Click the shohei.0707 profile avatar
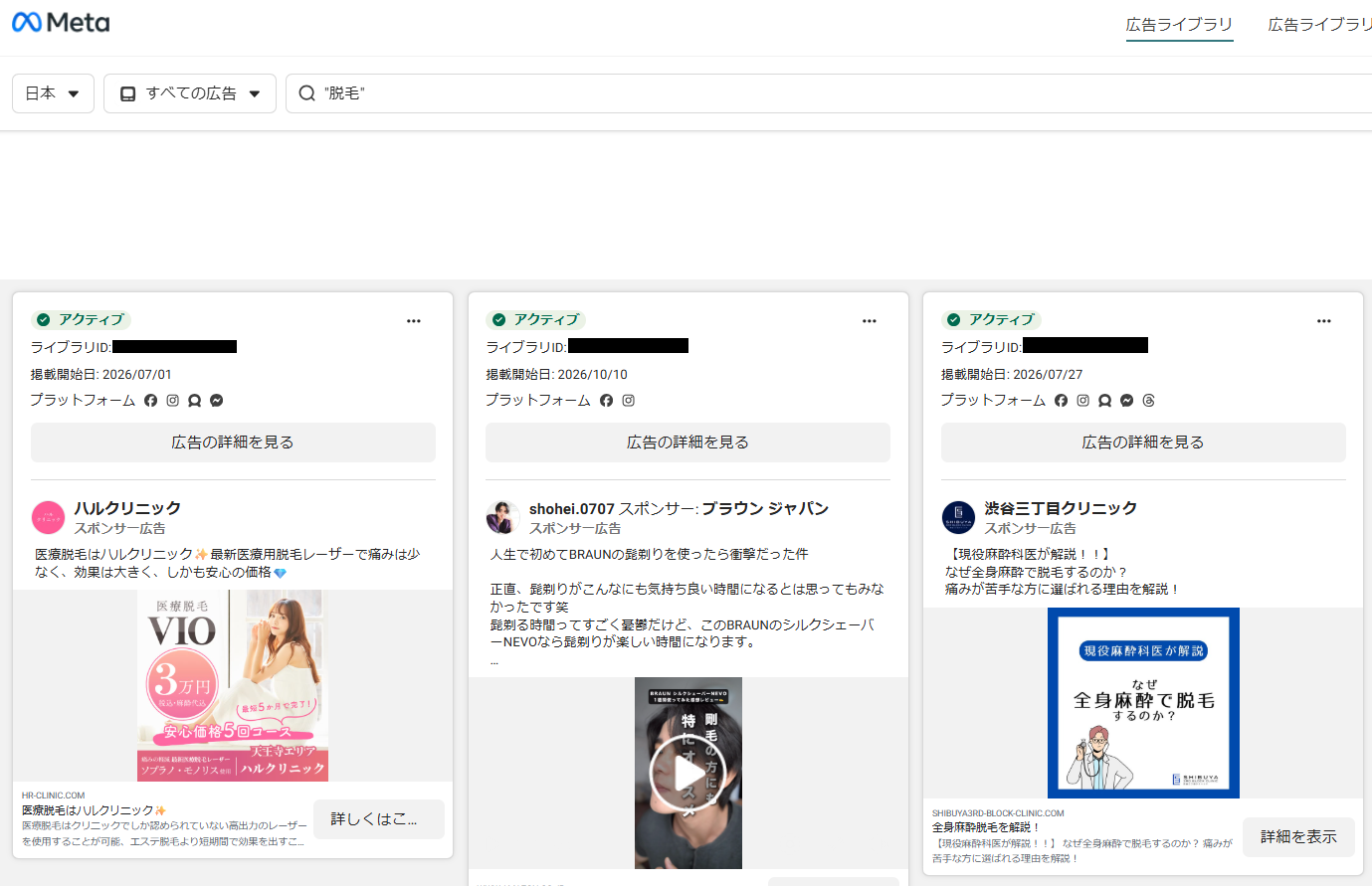This screenshot has height=886, width=1372. click(503, 518)
